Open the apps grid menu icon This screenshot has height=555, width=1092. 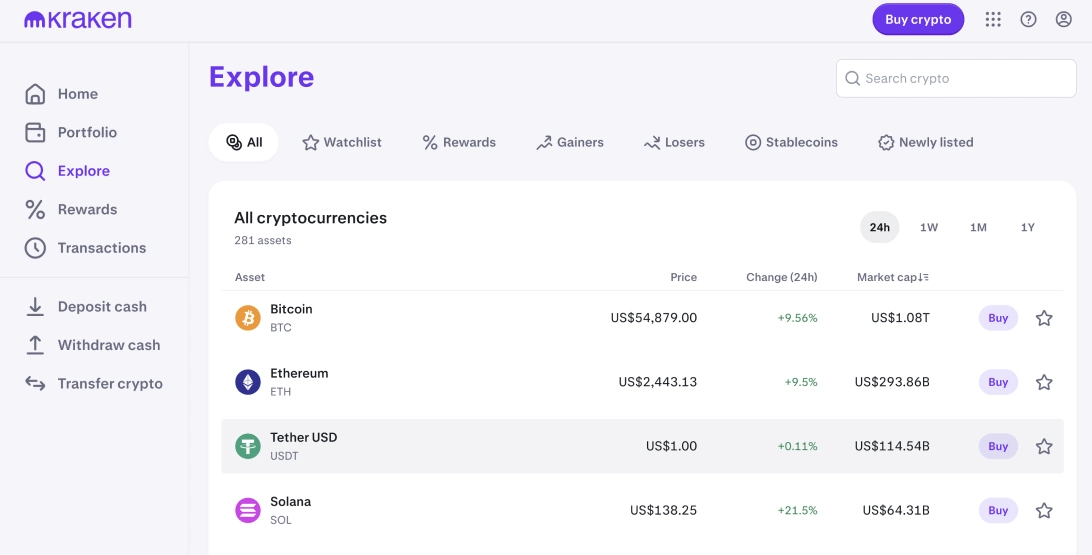tap(993, 19)
